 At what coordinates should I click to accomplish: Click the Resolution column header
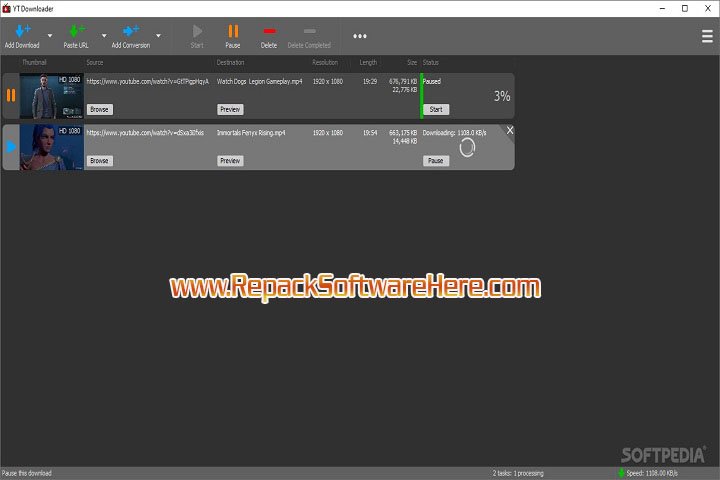pos(325,62)
